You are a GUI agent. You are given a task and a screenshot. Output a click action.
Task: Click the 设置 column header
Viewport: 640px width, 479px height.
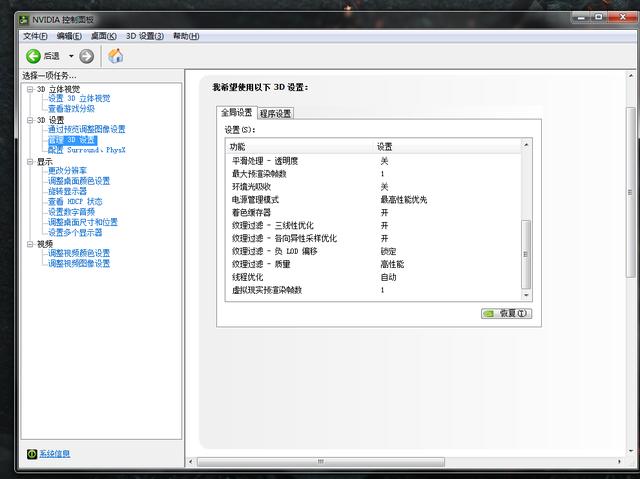click(448, 146)
